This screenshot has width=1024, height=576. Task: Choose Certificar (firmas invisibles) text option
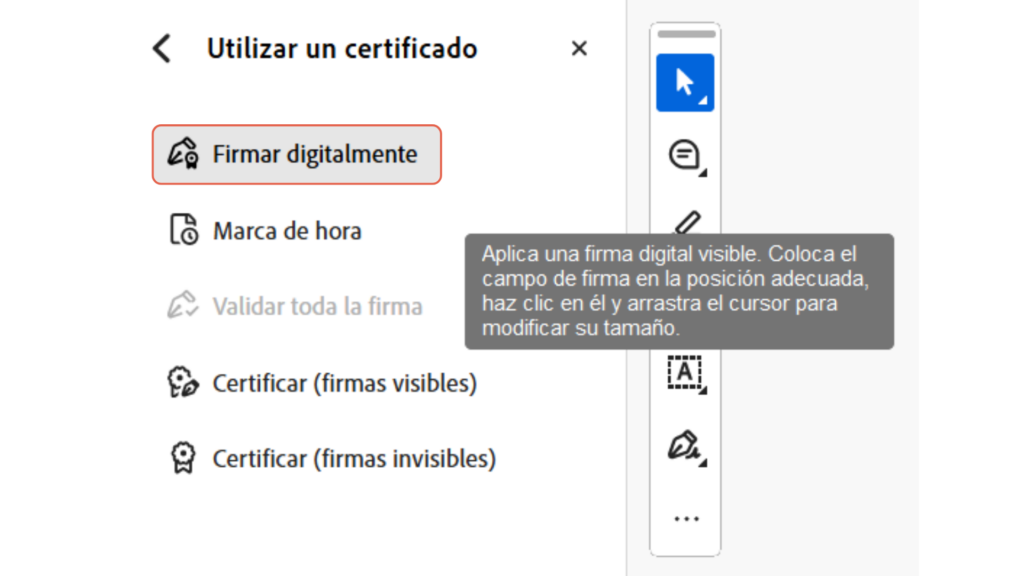tap(354, 459)
